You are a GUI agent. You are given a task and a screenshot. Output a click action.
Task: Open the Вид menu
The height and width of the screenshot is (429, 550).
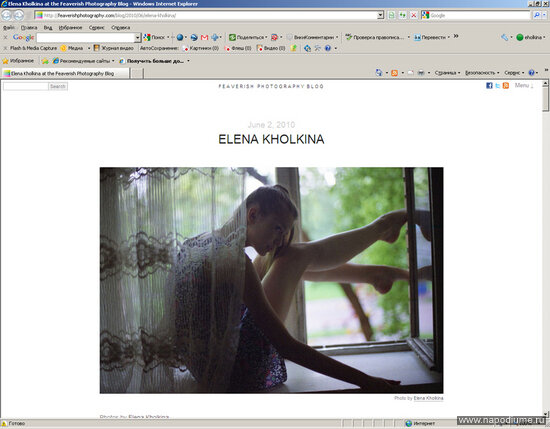[x=48, y=27]
